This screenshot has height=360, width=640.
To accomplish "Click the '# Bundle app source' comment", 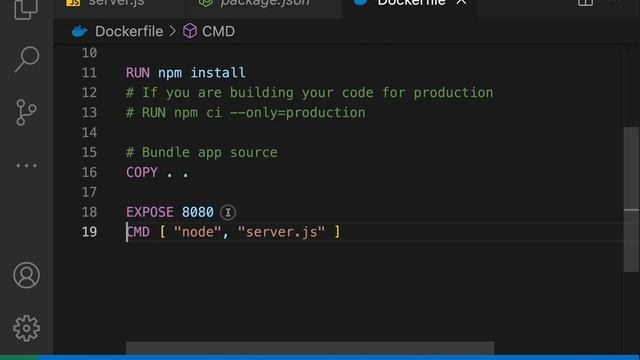I will click(x=202, y=153).
